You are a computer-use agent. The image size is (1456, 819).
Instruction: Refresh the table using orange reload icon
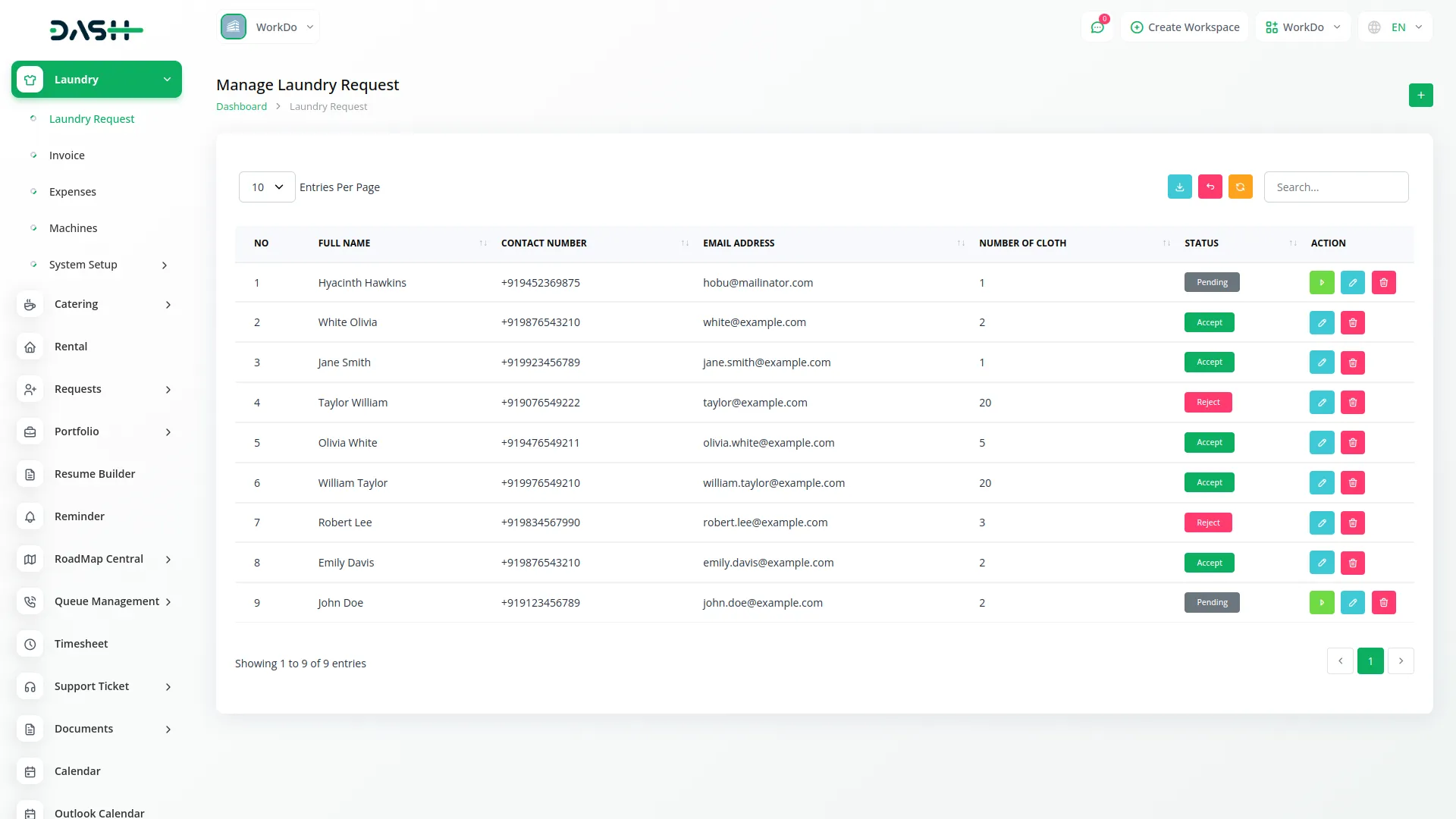[1240, 187]
